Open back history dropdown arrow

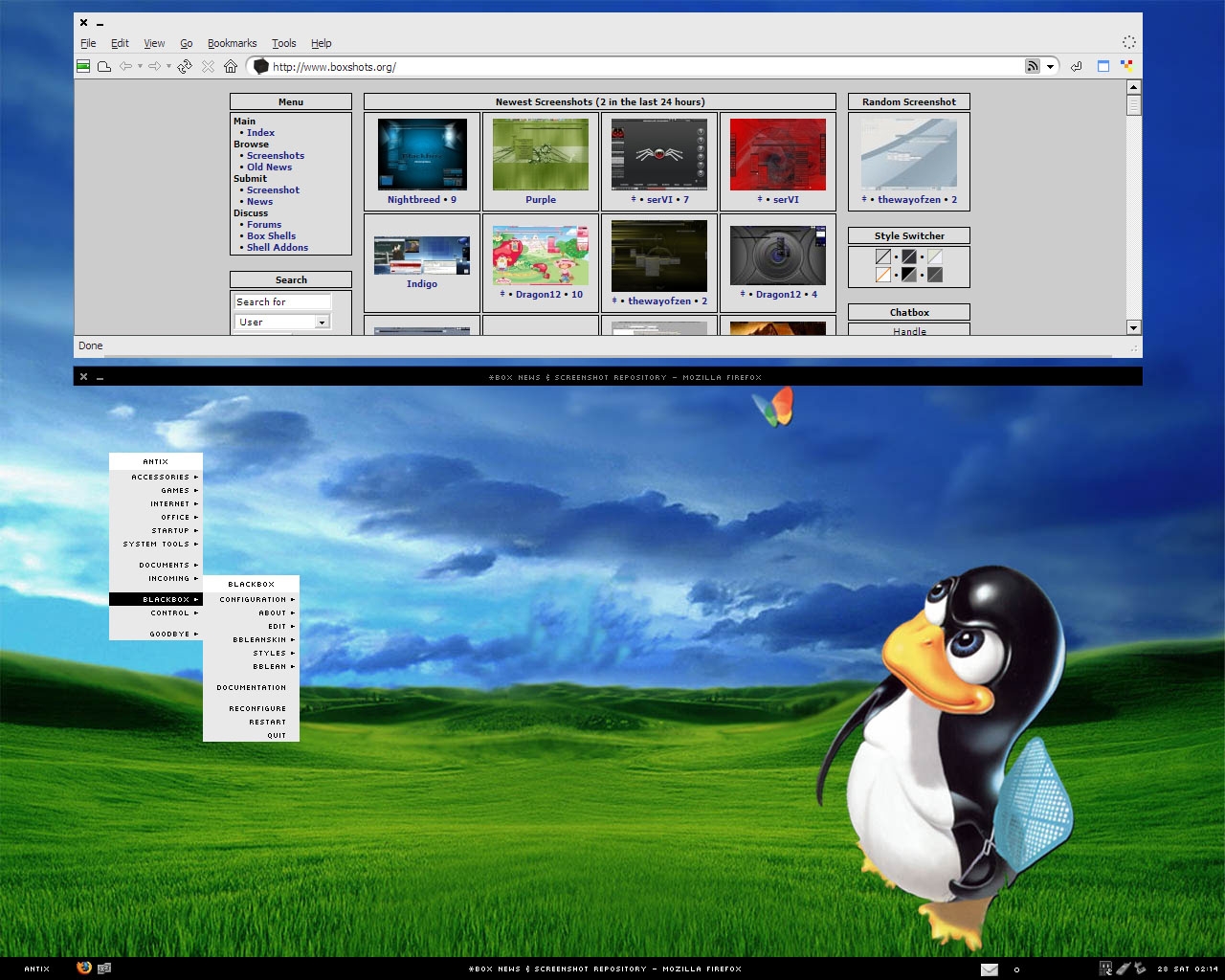point(140,66)
